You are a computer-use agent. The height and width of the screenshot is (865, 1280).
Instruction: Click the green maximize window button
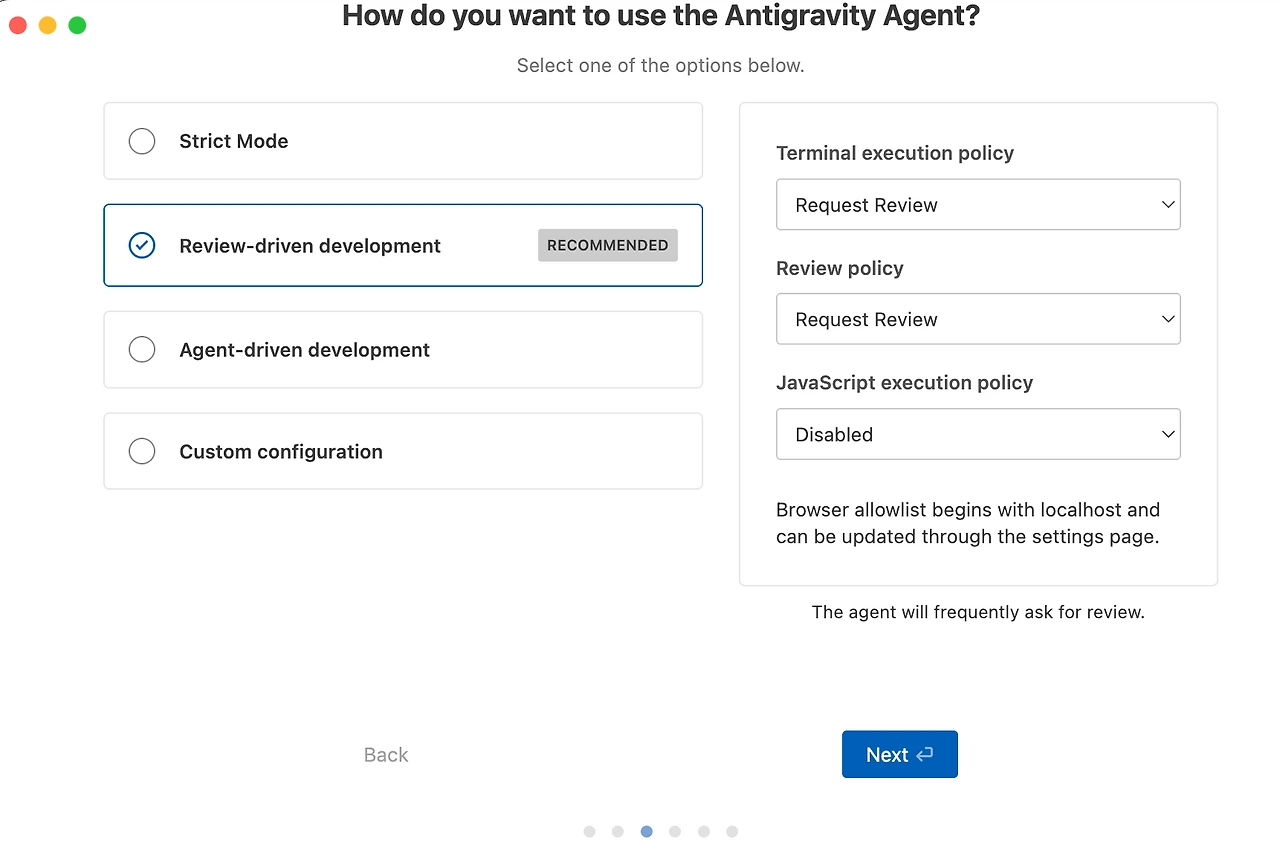click(x=77, y=25)
